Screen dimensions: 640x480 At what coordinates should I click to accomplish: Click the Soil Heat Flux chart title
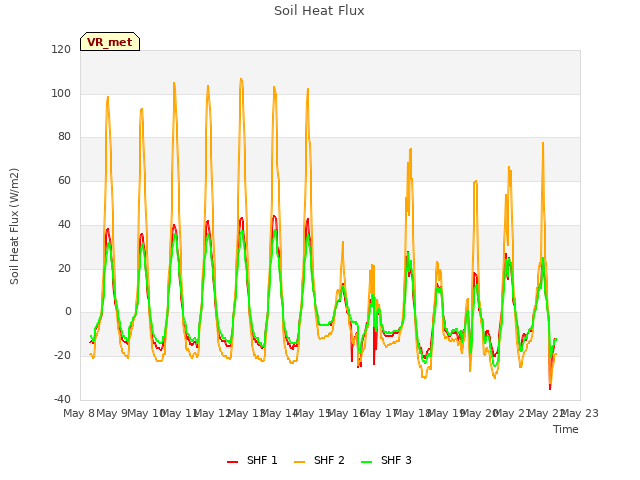[x=319, y=11]
